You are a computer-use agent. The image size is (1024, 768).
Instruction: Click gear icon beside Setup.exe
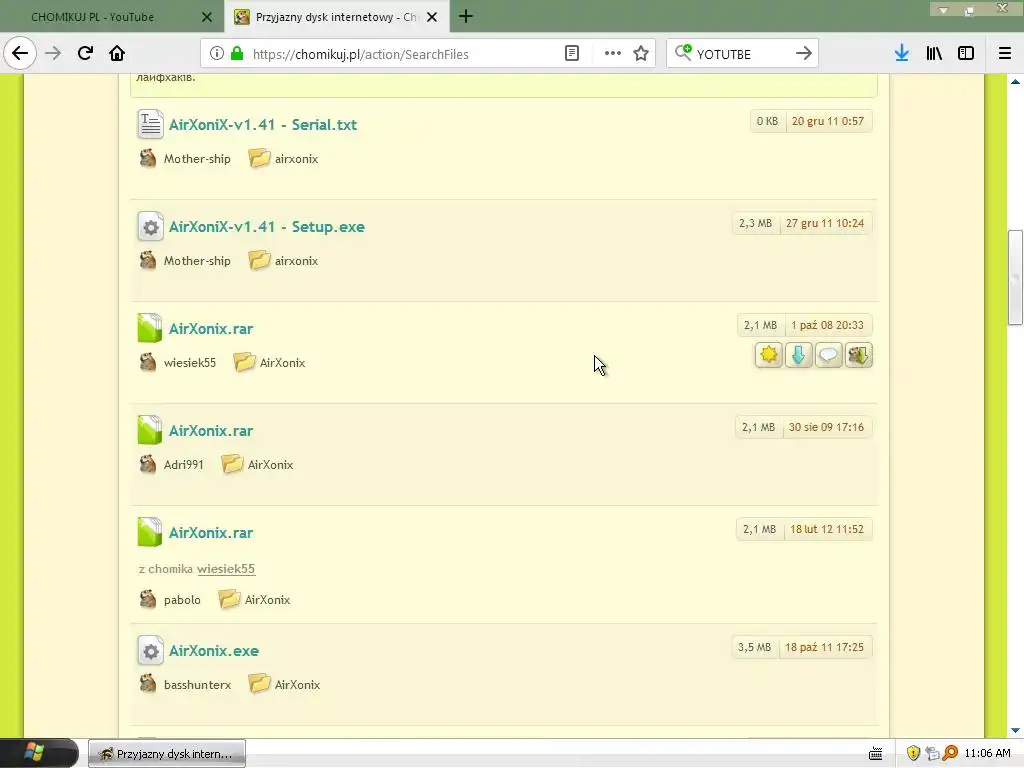click(150, 227)
